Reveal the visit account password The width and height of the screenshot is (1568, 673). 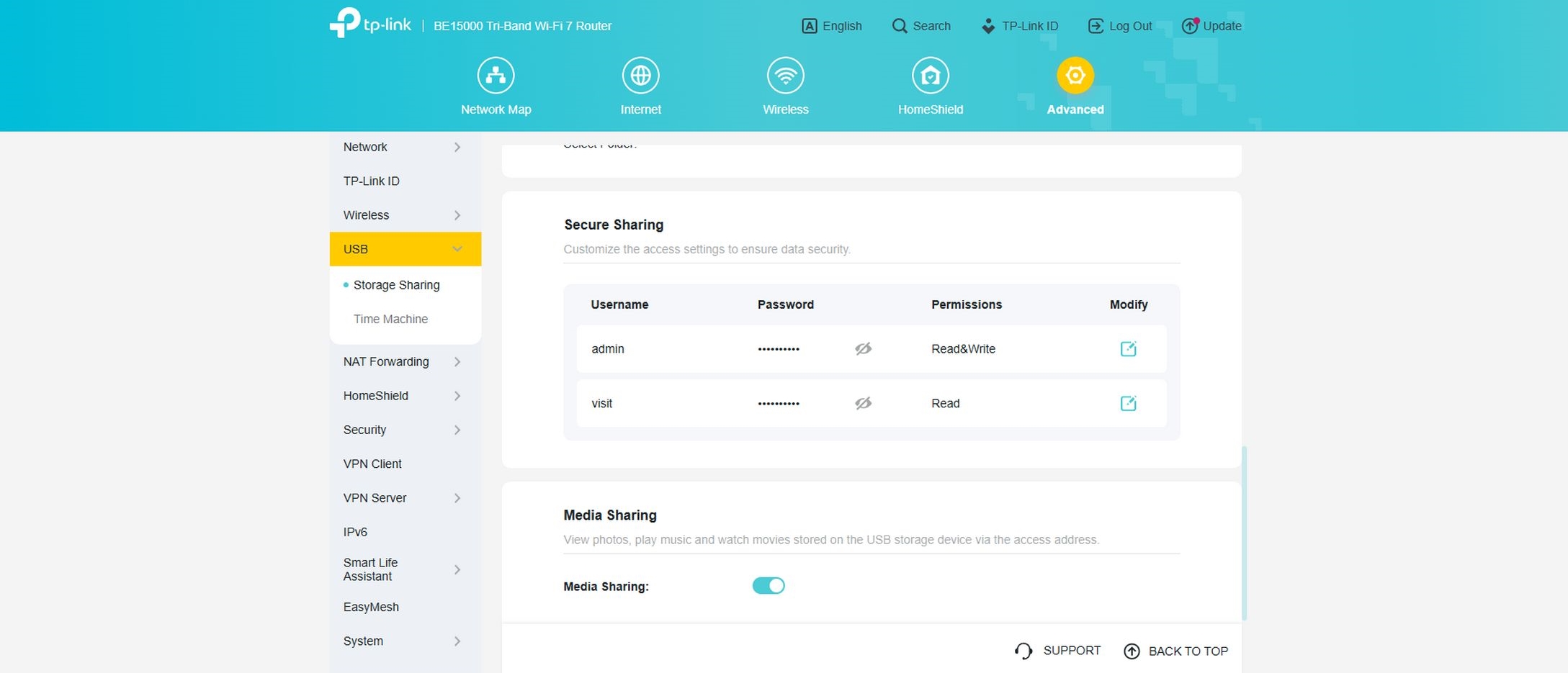[863, 404]
